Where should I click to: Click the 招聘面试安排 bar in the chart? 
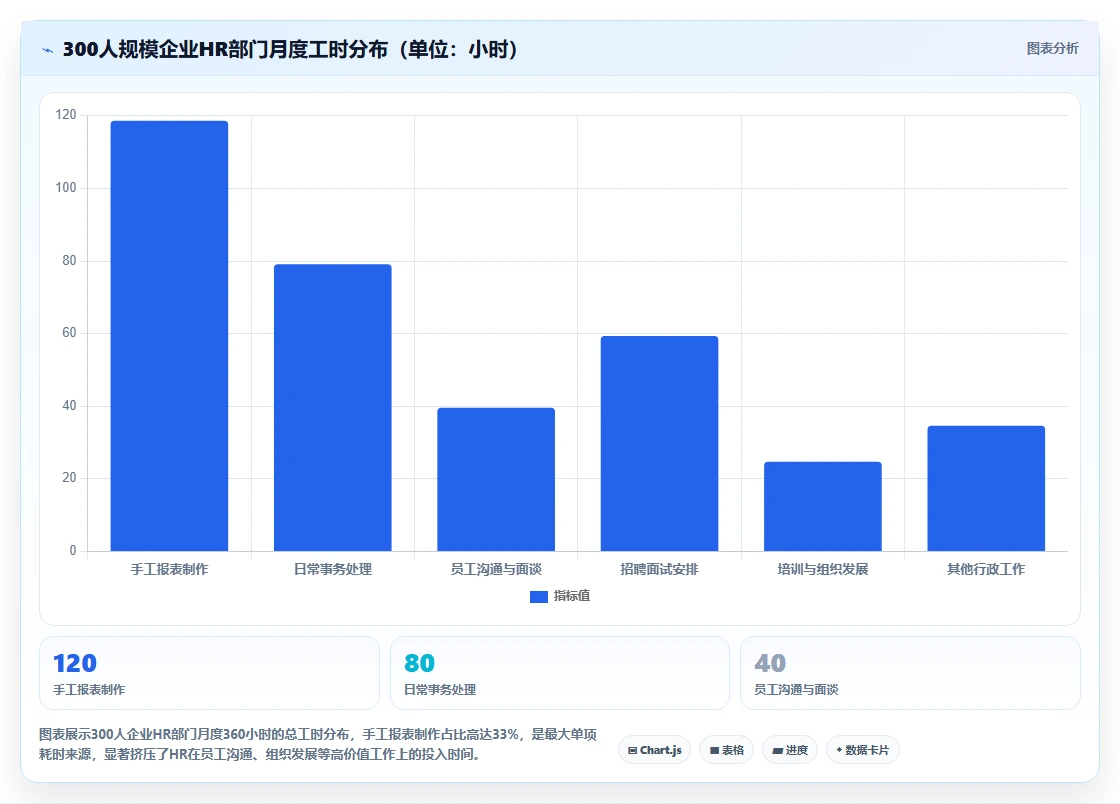click(x=659, y=443)
